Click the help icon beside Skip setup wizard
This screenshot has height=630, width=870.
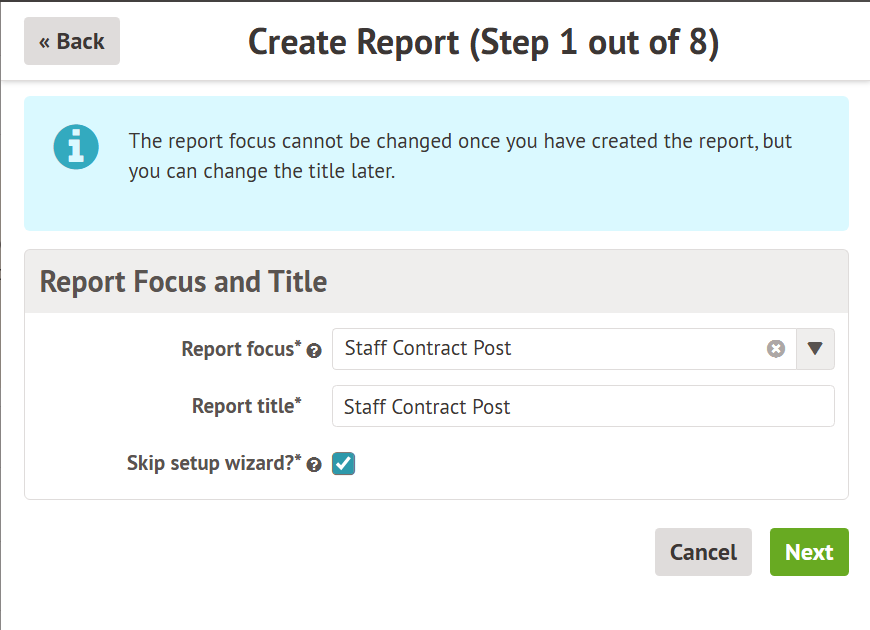tap(314, 465)
